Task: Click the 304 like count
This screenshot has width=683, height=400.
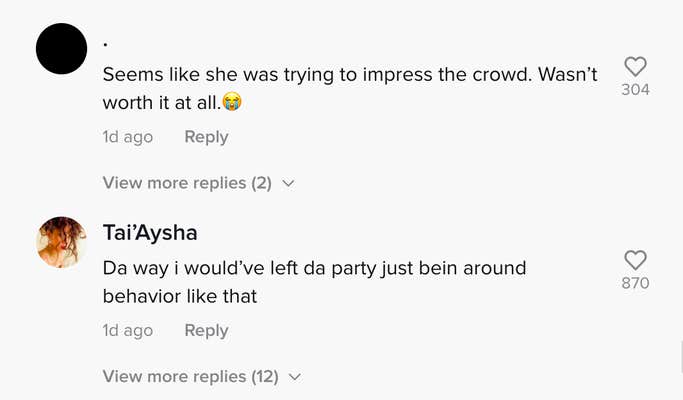Action: [635, 90]
